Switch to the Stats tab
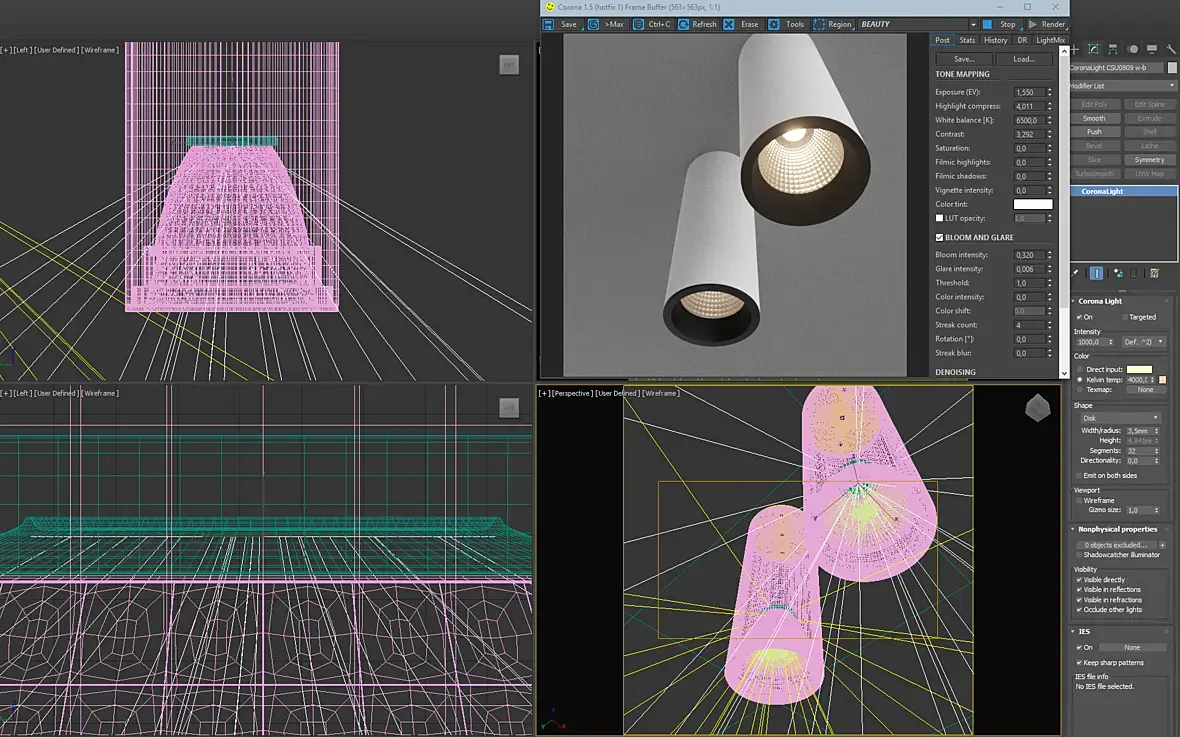This screenshot has width=1180, height=737. (967, 40)
